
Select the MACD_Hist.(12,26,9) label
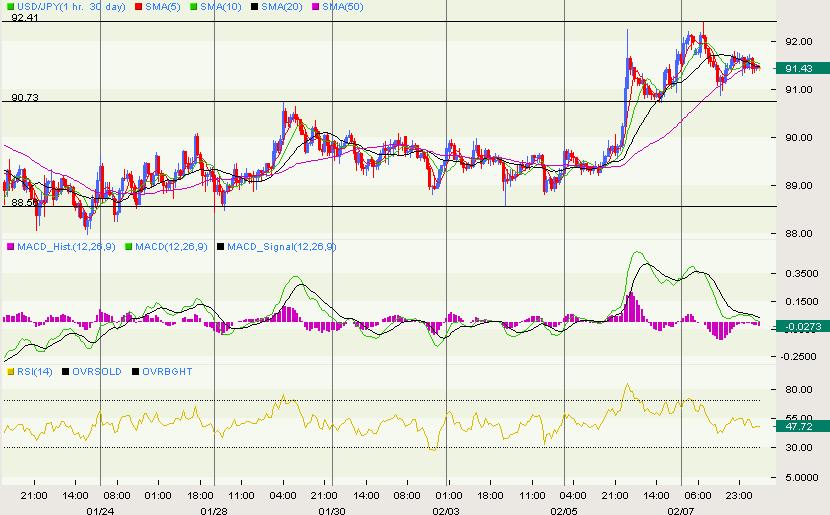tap(66, 247)
